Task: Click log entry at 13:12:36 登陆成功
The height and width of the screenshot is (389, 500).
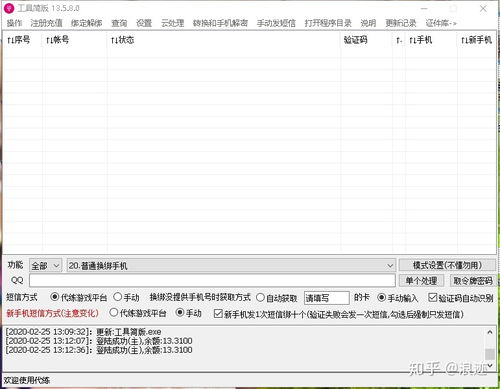Action: point(99,350)
